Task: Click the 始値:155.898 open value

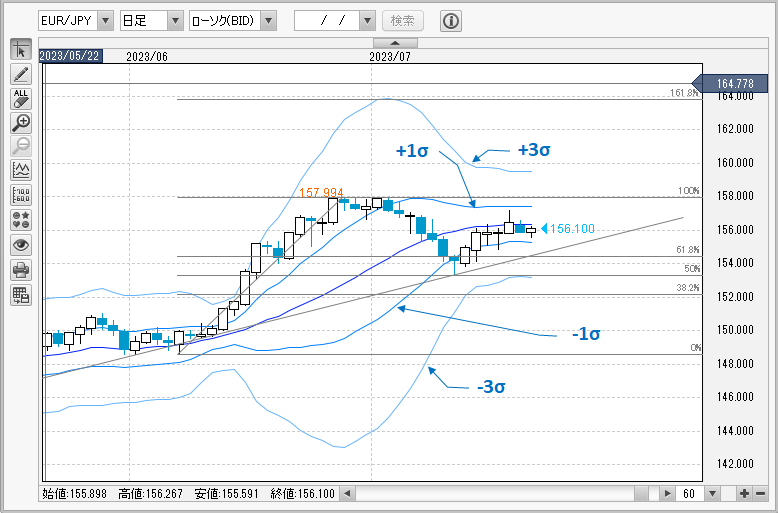Action: tap(74, 494)
